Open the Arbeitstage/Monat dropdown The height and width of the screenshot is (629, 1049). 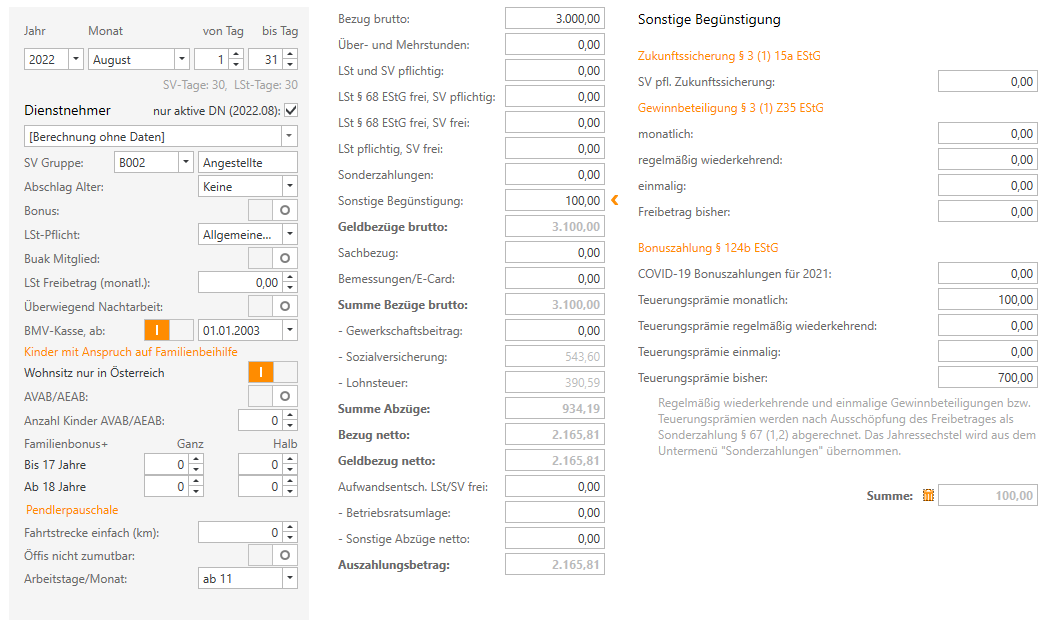(x=290, y=579)
